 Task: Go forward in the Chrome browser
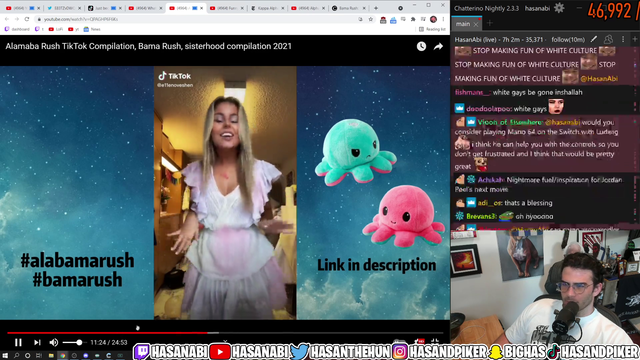(17, 19)
